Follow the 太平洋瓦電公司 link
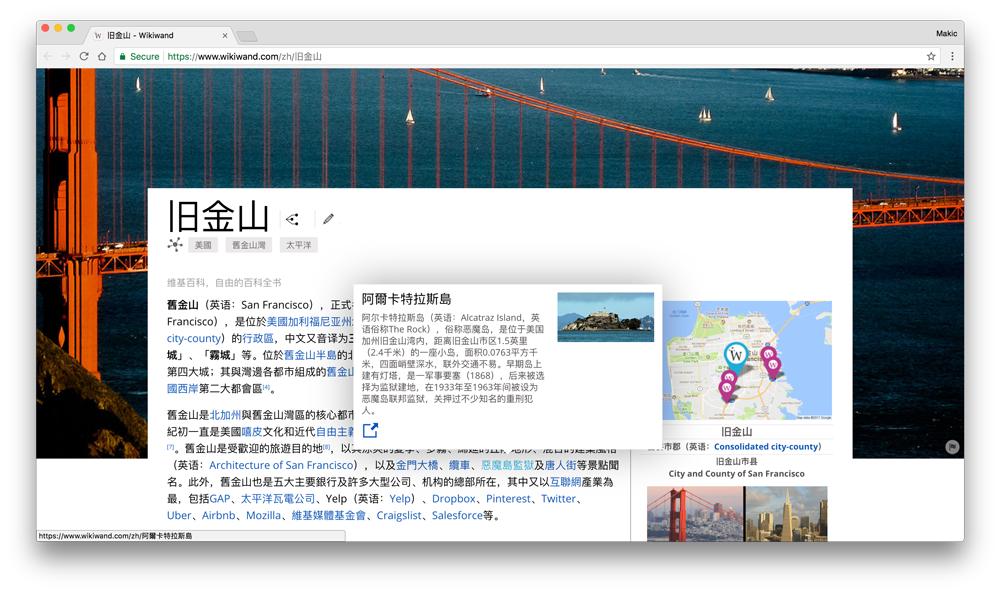This screenshot has height=593, width=1000. click(x=277, y=499)
